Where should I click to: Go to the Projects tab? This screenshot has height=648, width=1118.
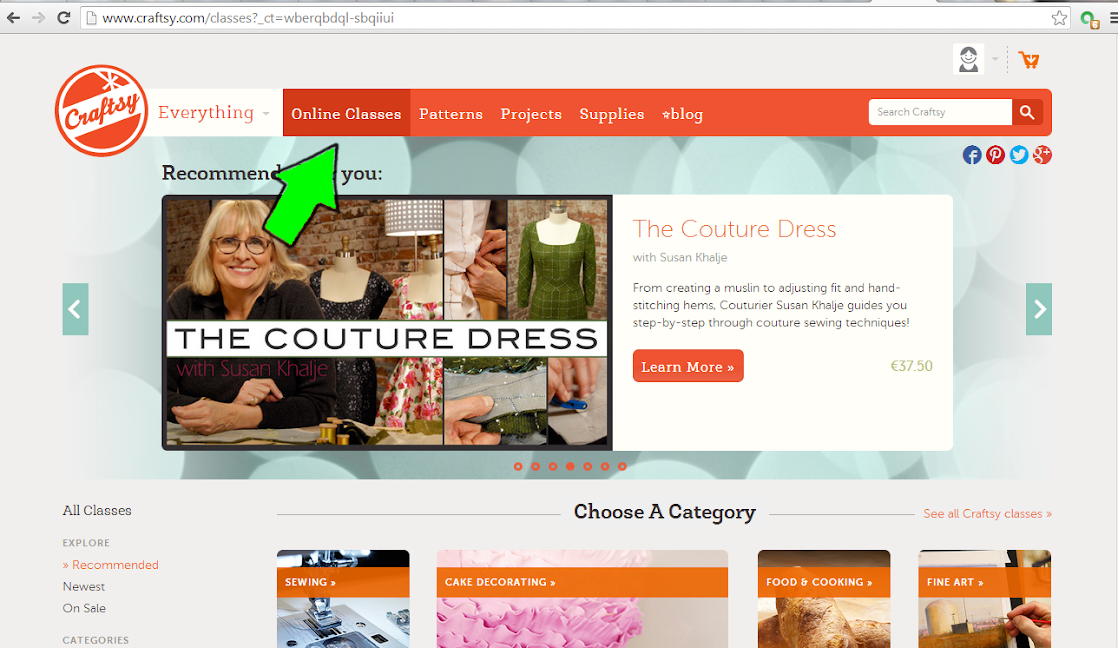click(x=531, y=114)
